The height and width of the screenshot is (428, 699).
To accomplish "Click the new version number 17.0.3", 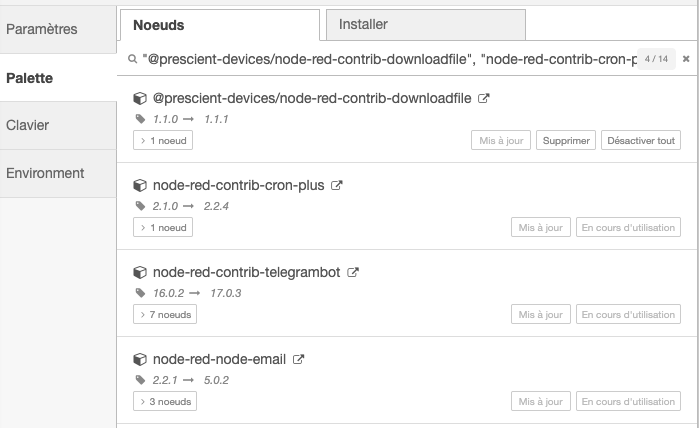I will point(226,293).
